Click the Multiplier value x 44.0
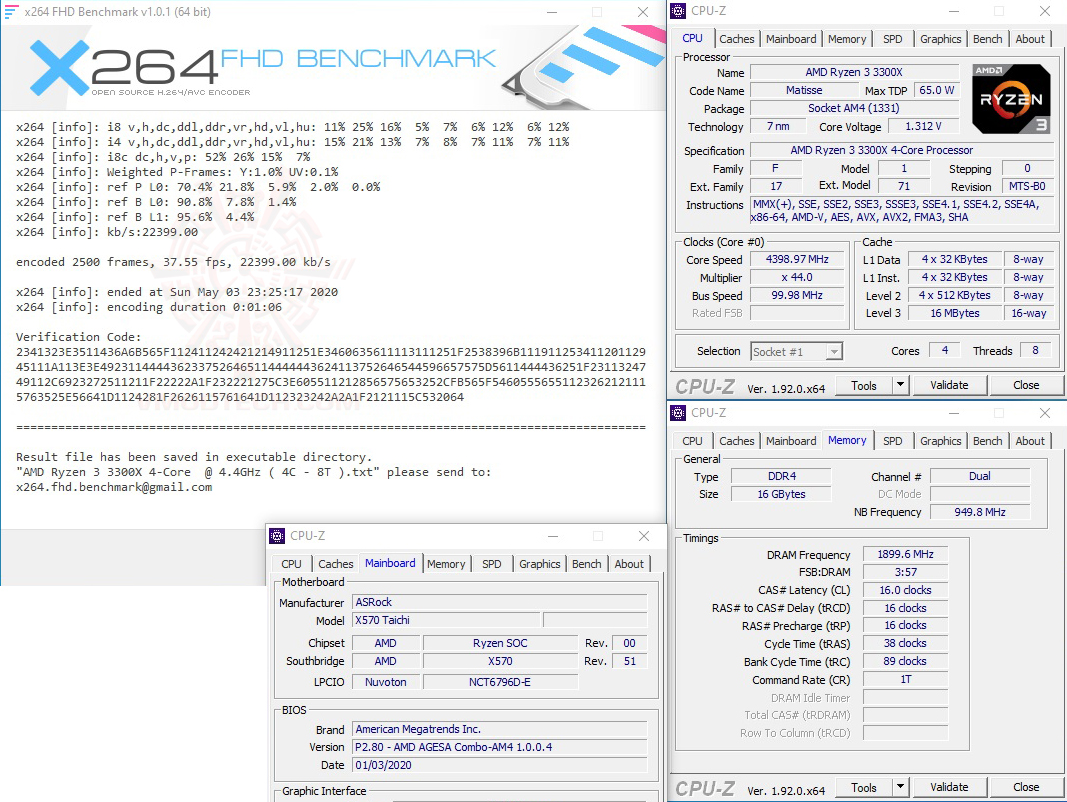 pos(797,278)
